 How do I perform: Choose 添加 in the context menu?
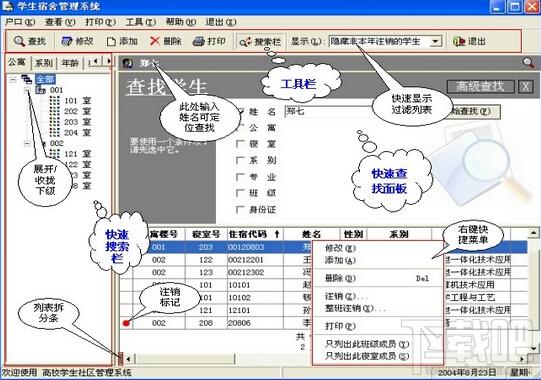[x=377, y=260]
